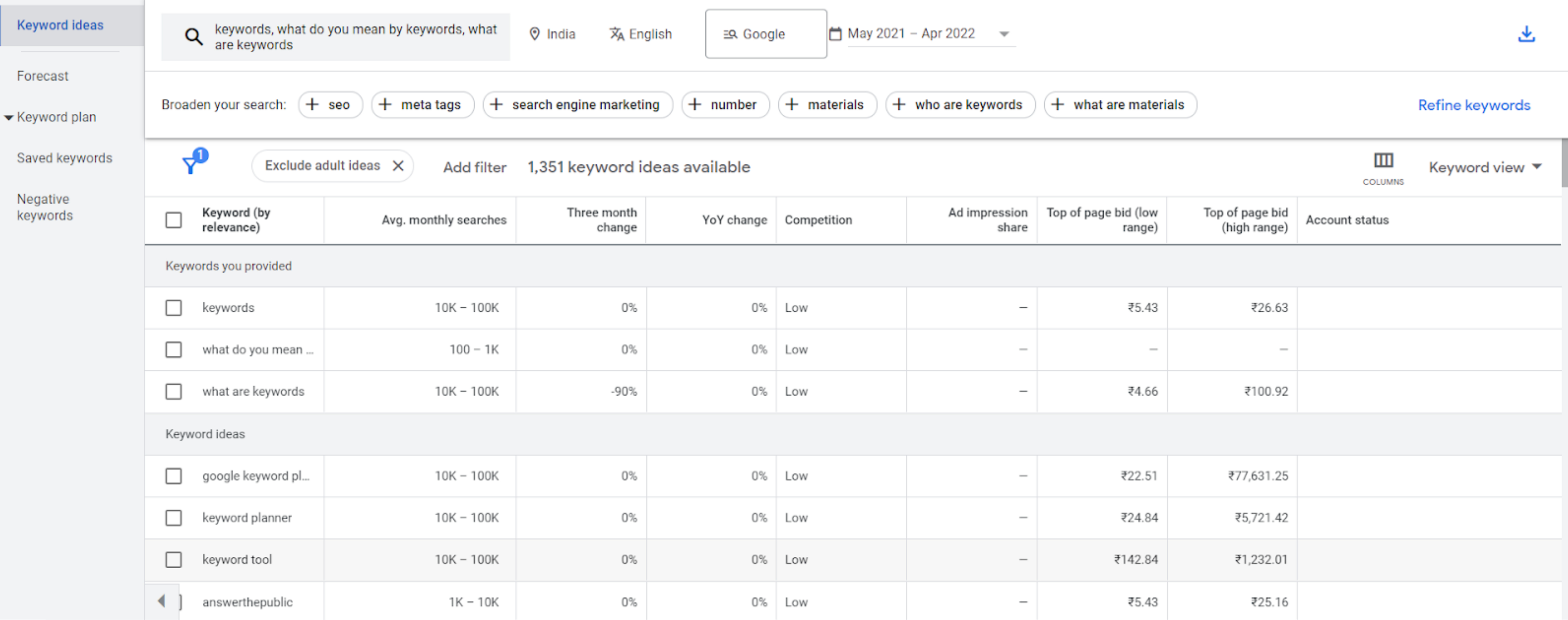Select the keyword planner row checkbox

(x=173, y=517)
